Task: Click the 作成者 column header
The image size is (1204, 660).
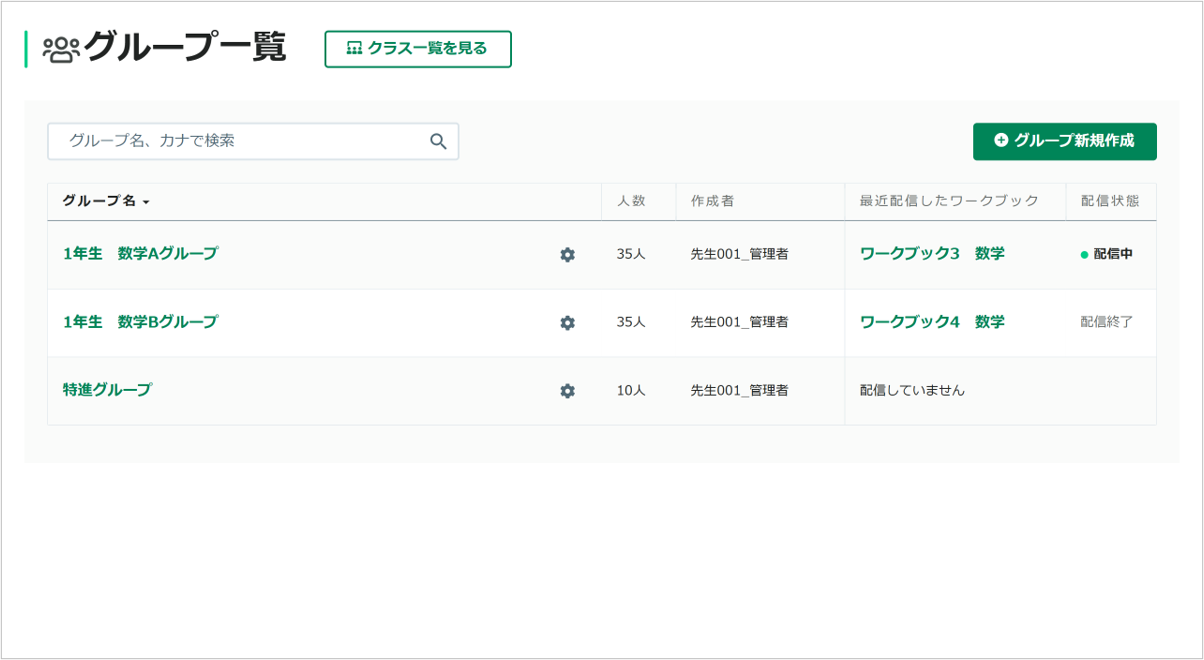Action: pyautogui.click(x=712, y=201)
